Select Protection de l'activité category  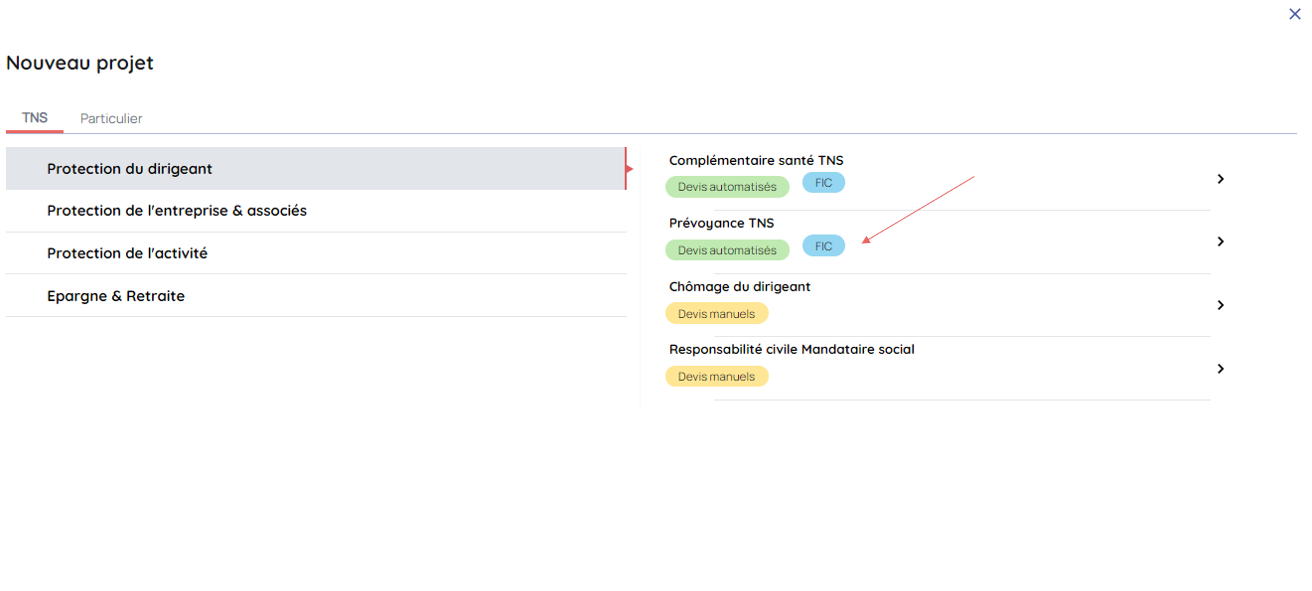(x=127, y=254)
